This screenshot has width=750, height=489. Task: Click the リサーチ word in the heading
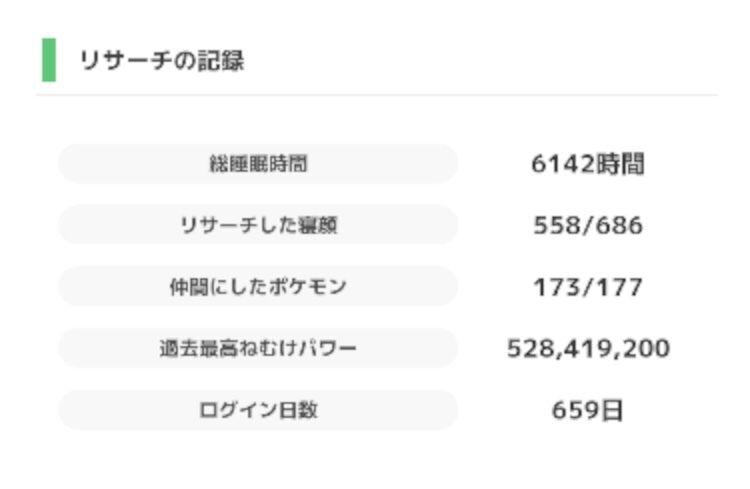(x=126, y=61)
